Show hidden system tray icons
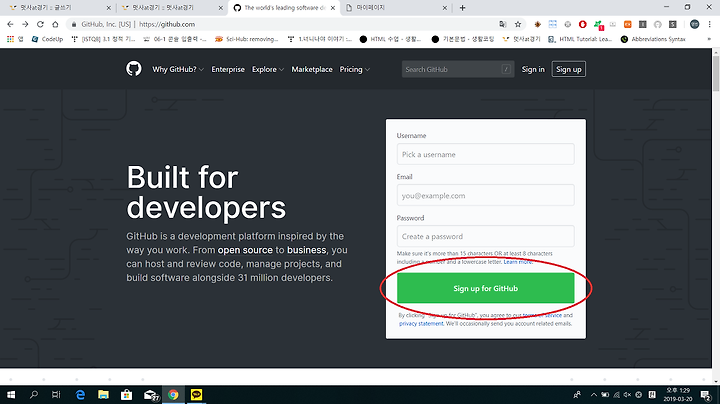720x404 pixels. [x=594, y=395]
